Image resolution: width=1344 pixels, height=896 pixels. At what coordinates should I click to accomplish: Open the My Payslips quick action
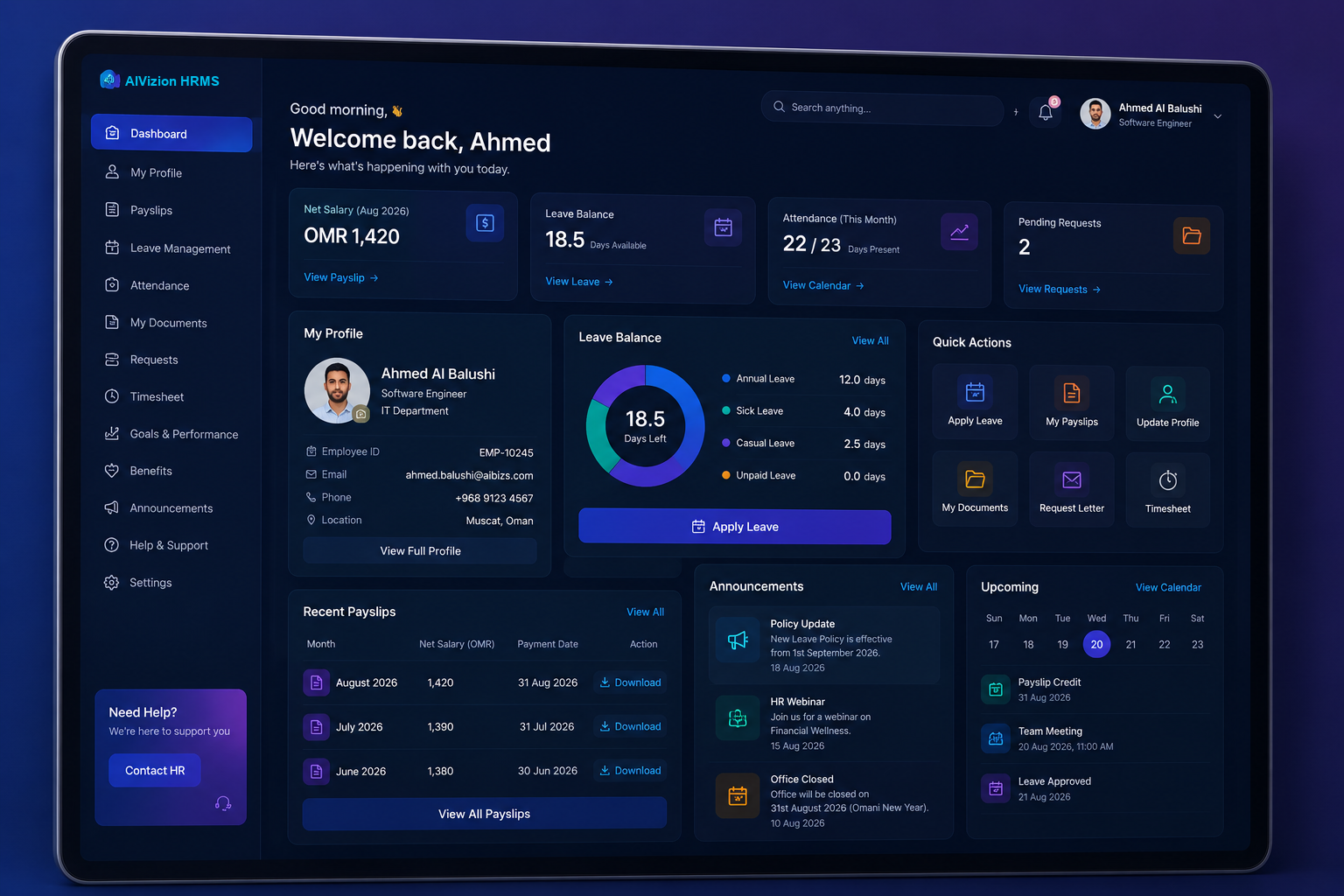[x=1072, y=402]
